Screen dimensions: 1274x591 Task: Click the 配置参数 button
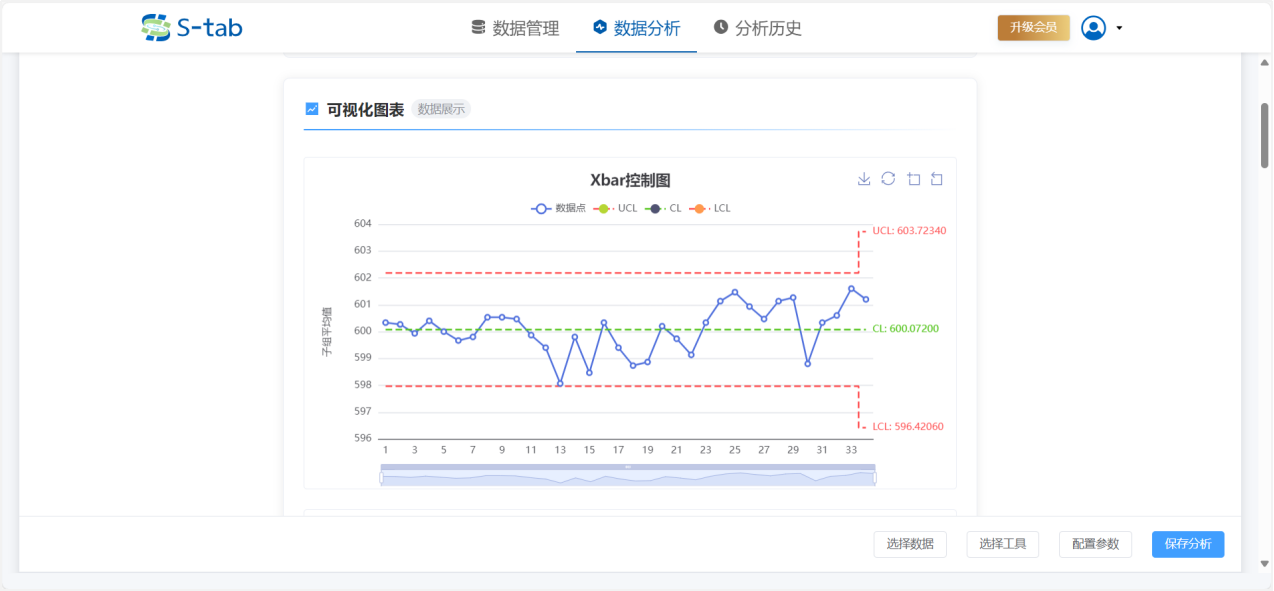(x=1095, y=544)
